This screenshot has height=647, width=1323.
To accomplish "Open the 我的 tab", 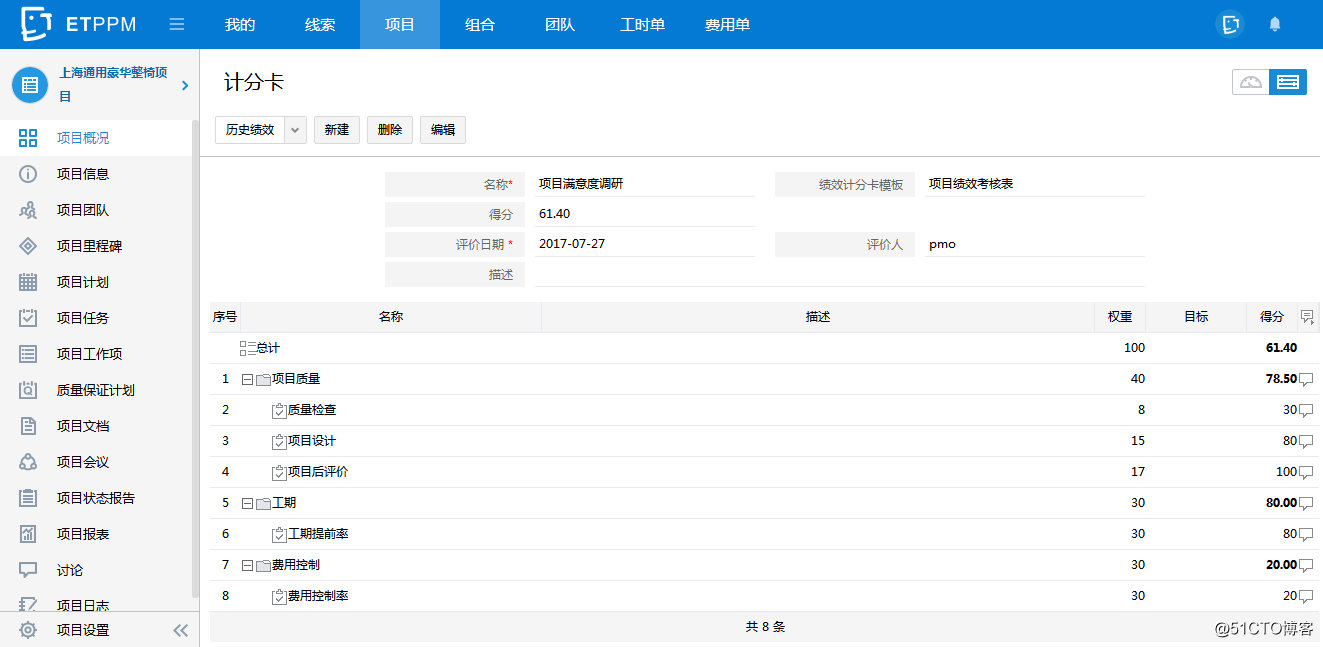I will (240, 24).
